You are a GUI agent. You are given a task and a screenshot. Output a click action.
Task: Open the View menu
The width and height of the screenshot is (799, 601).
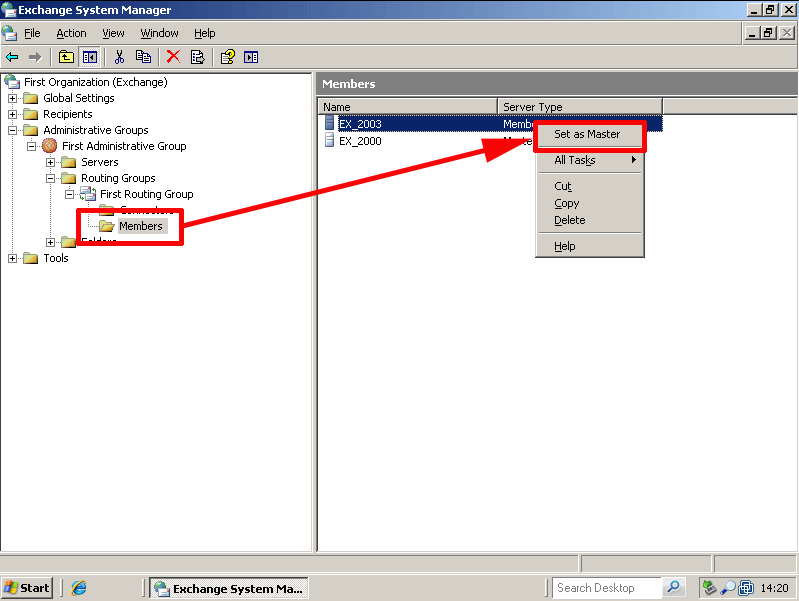tap(113, 33)
